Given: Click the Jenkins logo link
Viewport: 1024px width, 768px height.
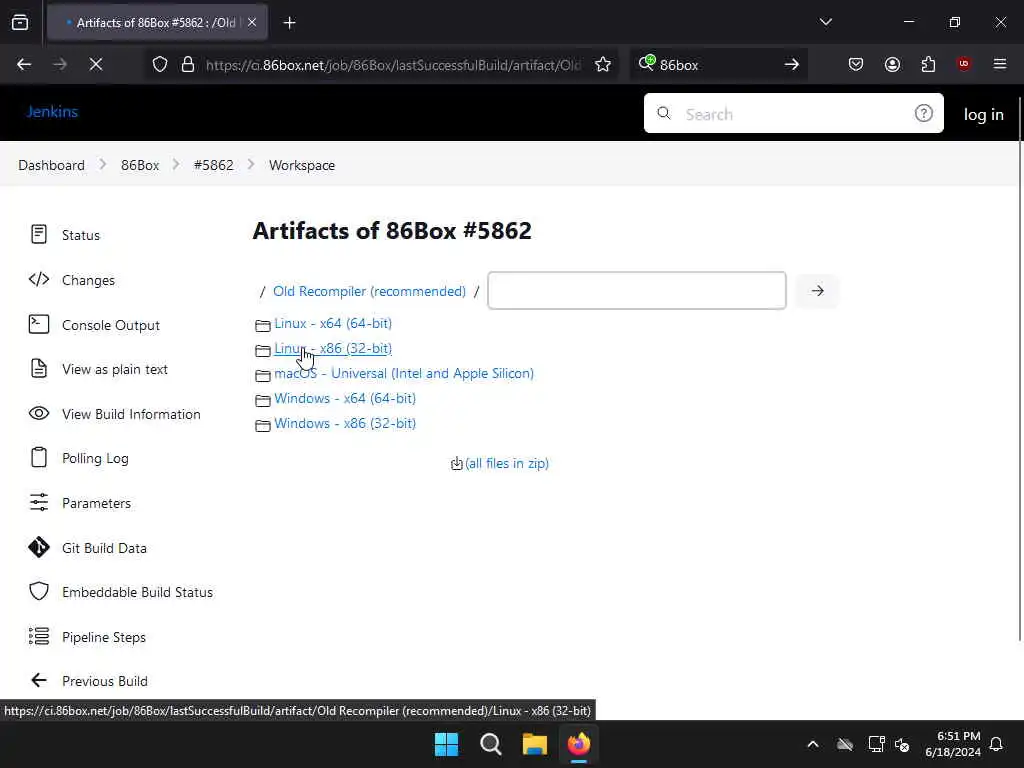Looking at the screenshot, I should coord(52,112).
